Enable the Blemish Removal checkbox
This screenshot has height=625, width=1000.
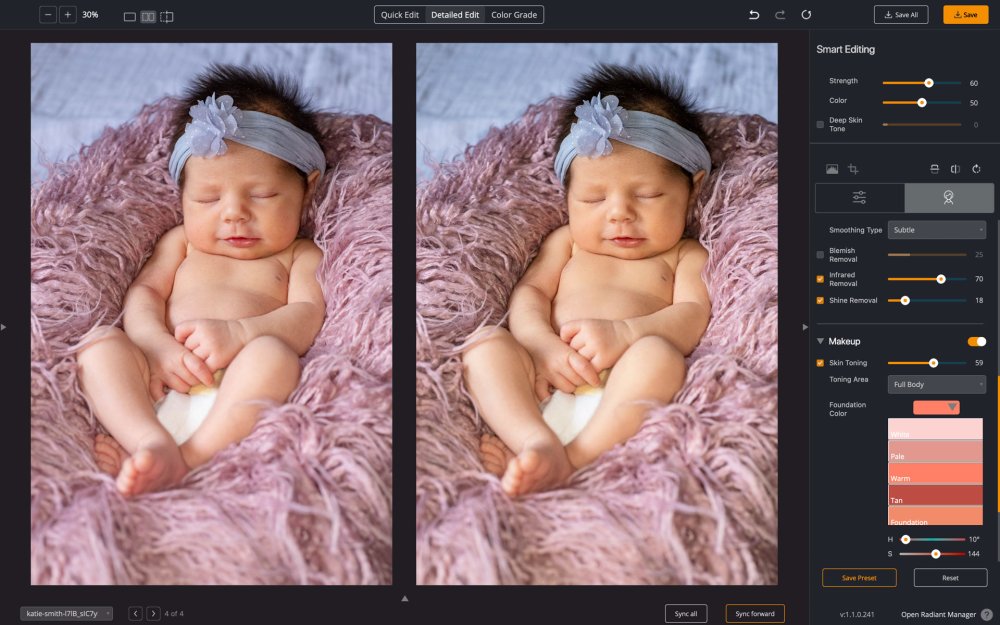[x=820, y=255]
